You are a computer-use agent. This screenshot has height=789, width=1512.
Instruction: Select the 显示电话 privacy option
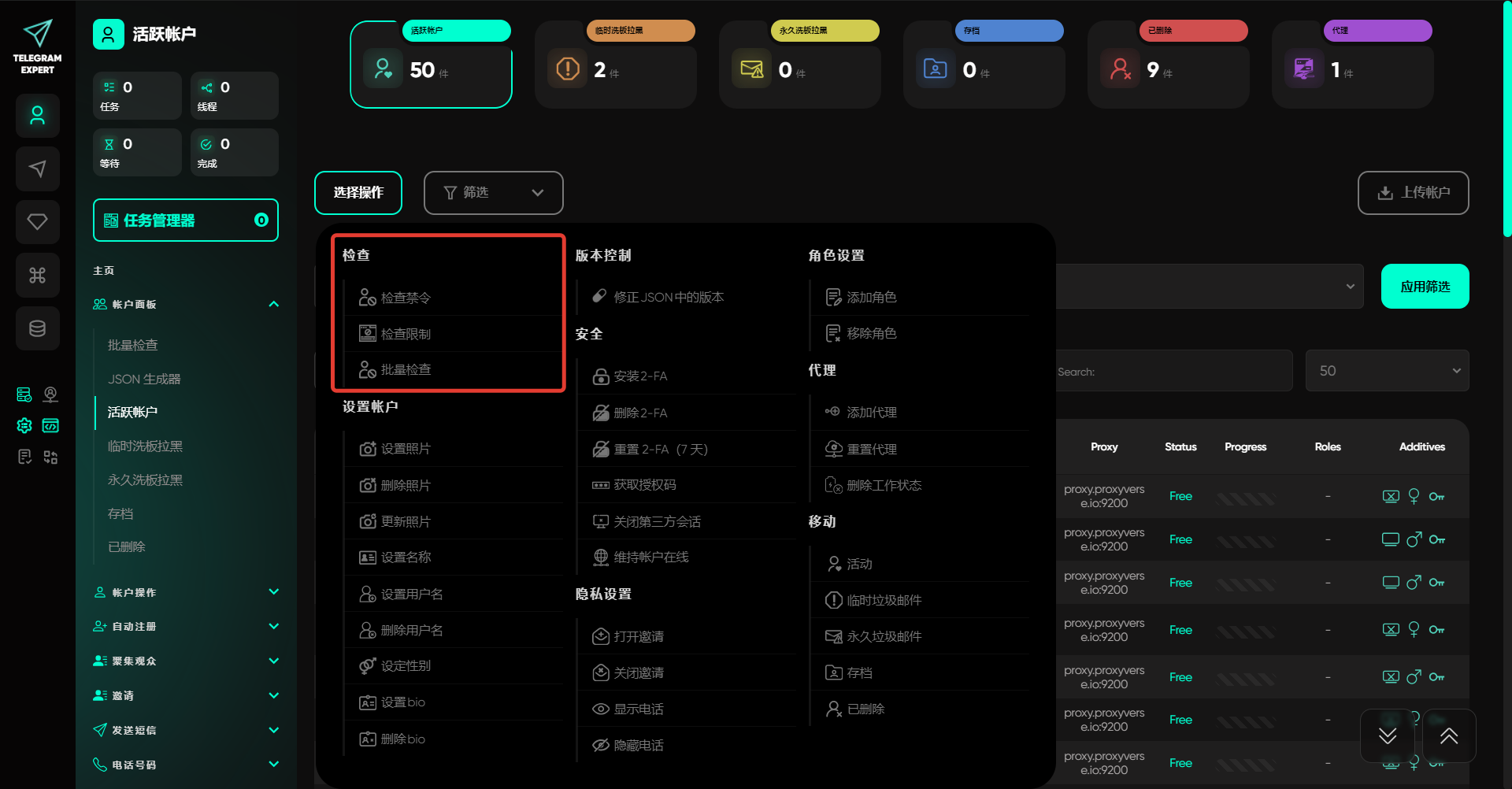coord(639,709)
